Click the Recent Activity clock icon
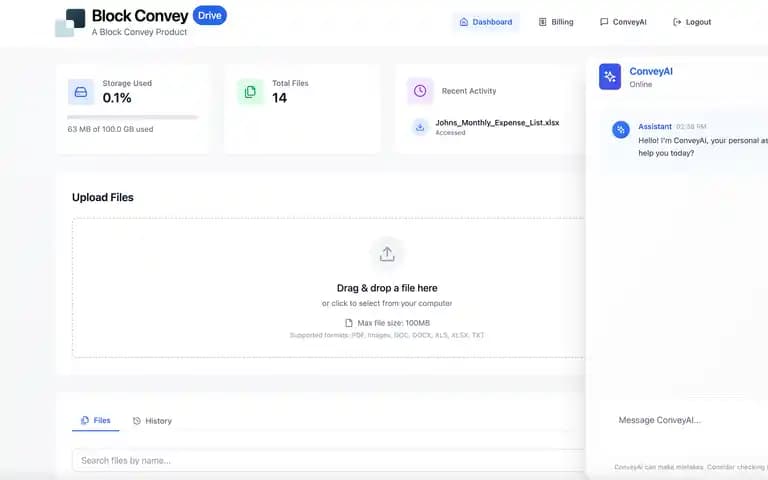Screen dimensions: 768x480 tap(420, 91)
